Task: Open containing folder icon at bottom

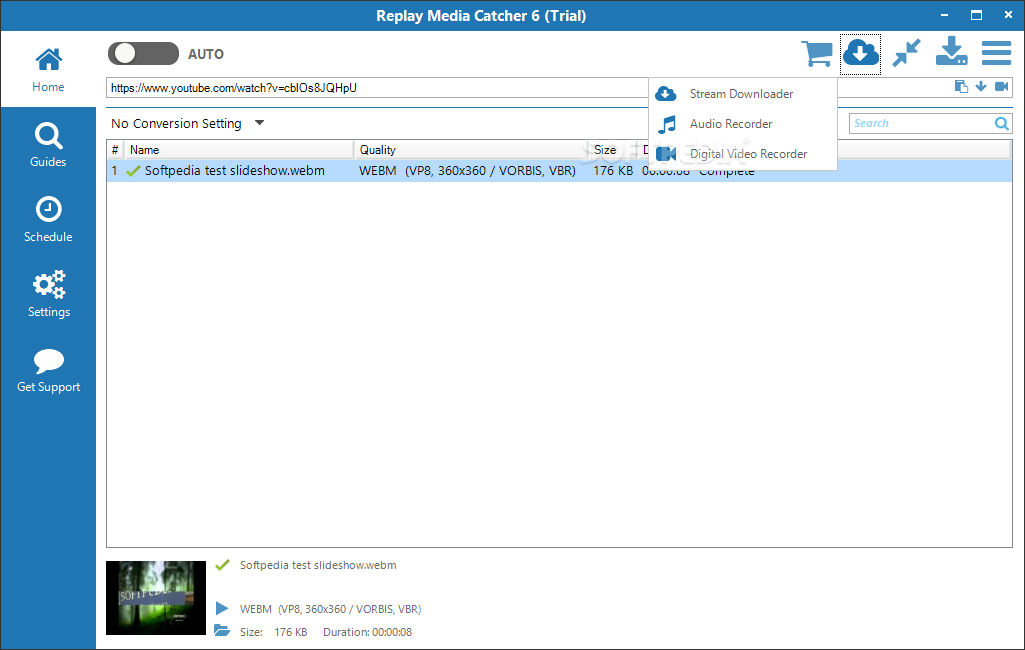Action: pos(222,631)
